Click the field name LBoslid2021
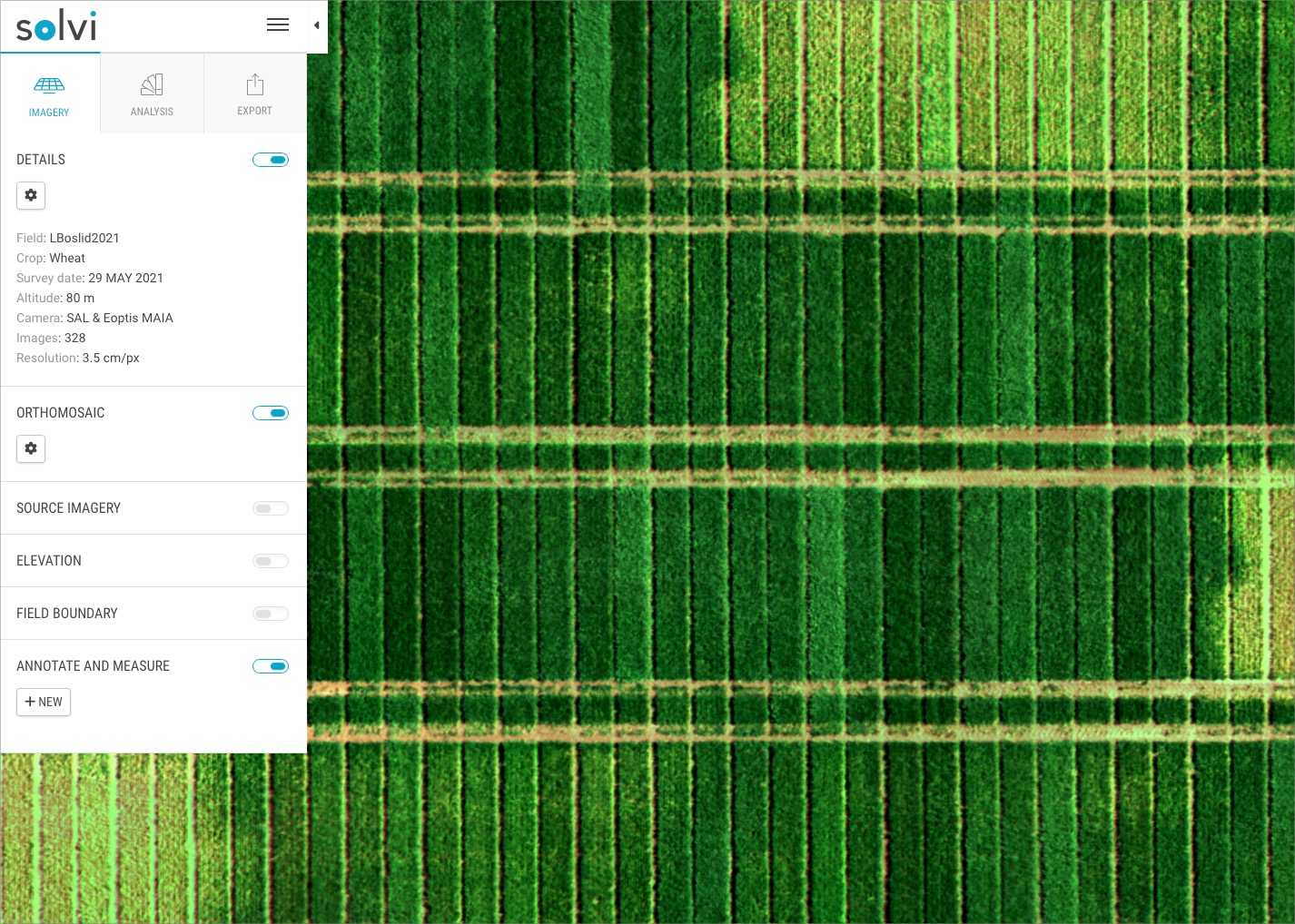Image resolution: width=1295 pixels, height=924 pixels. pyautogui.click(x=84, y=238)
